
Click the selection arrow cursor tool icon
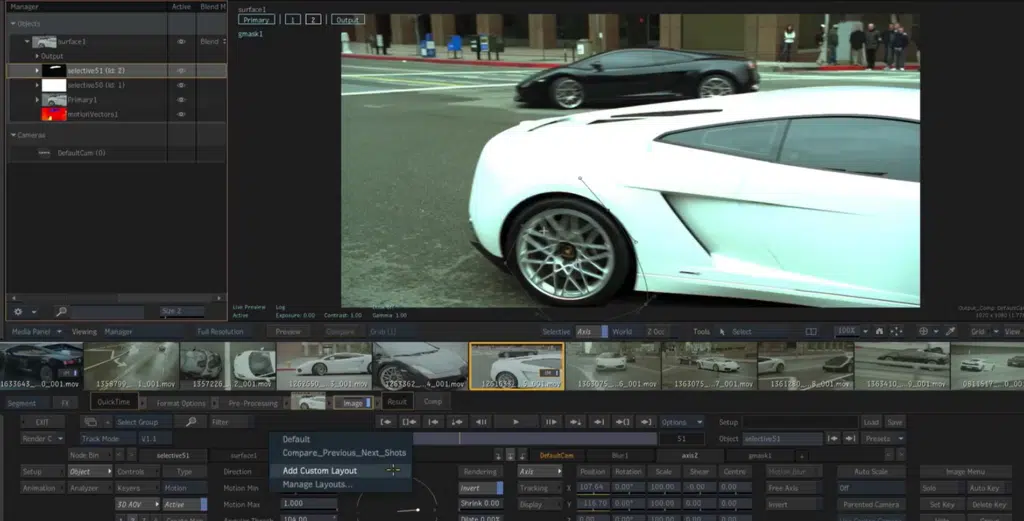722,332
